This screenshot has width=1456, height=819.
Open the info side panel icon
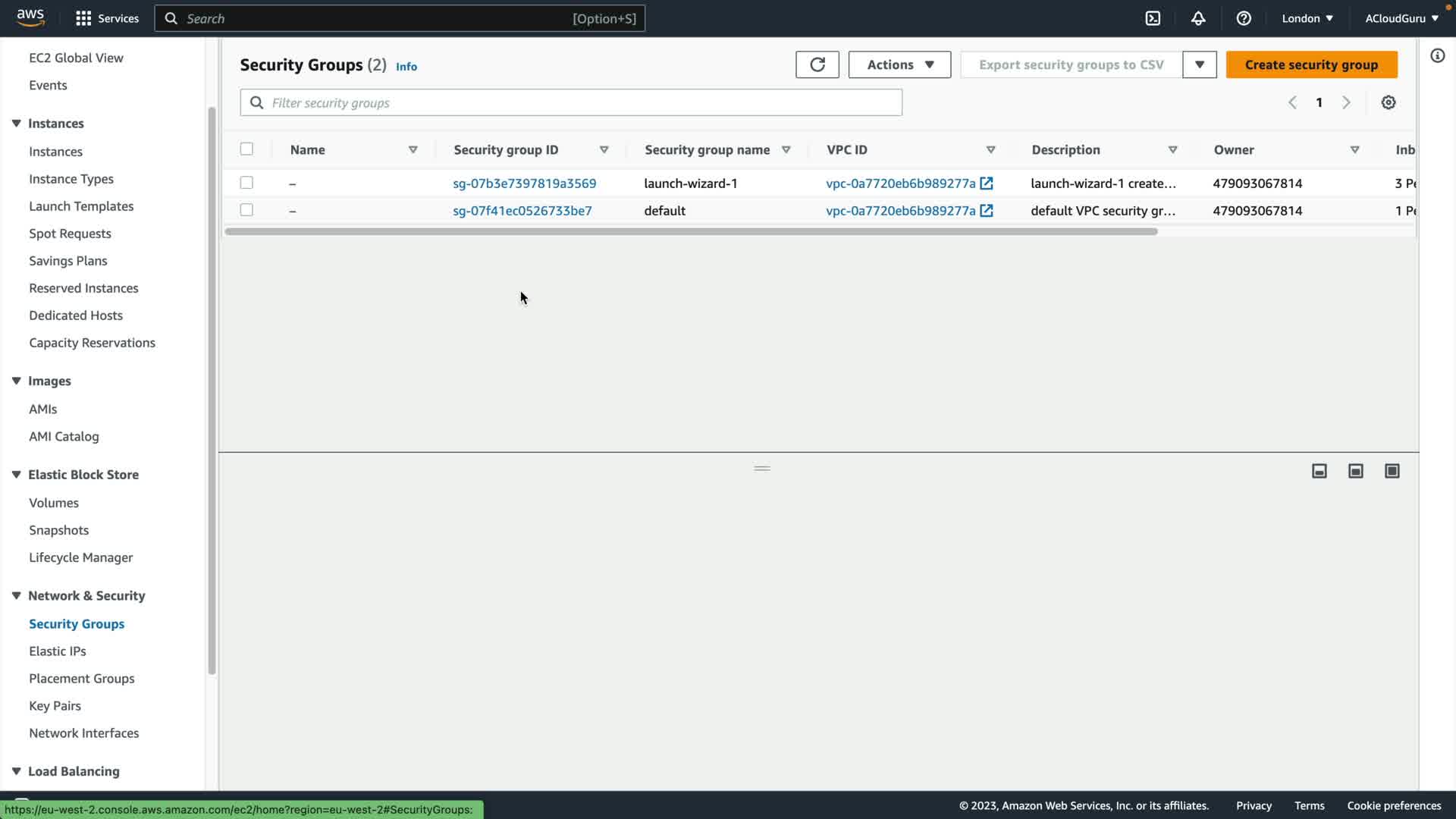coord(1437,55)
